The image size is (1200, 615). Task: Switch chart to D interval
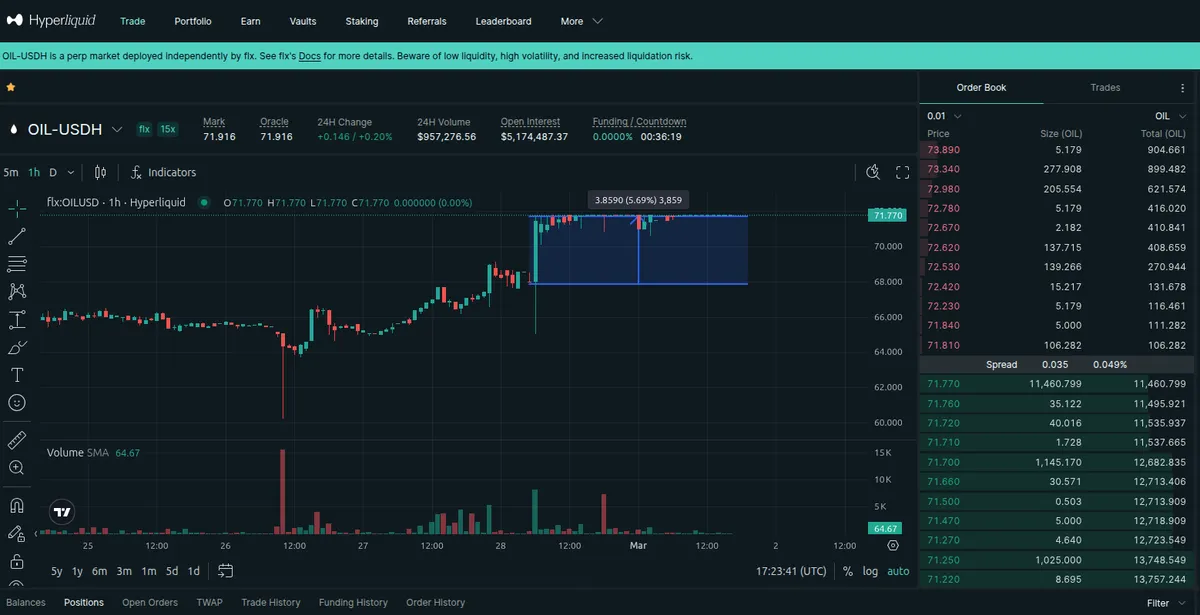click(53, 172)
